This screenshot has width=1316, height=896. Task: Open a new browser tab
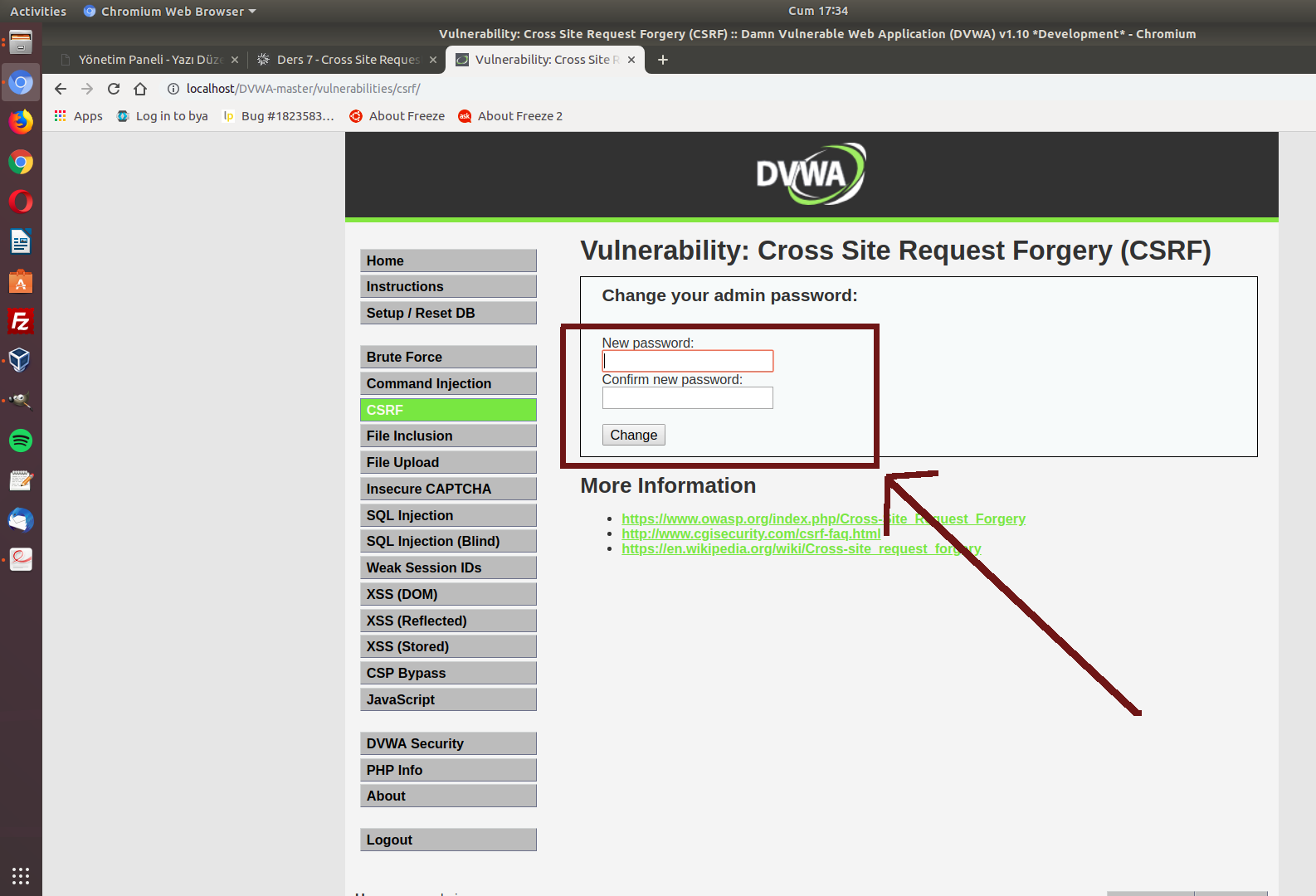point(663,60)
